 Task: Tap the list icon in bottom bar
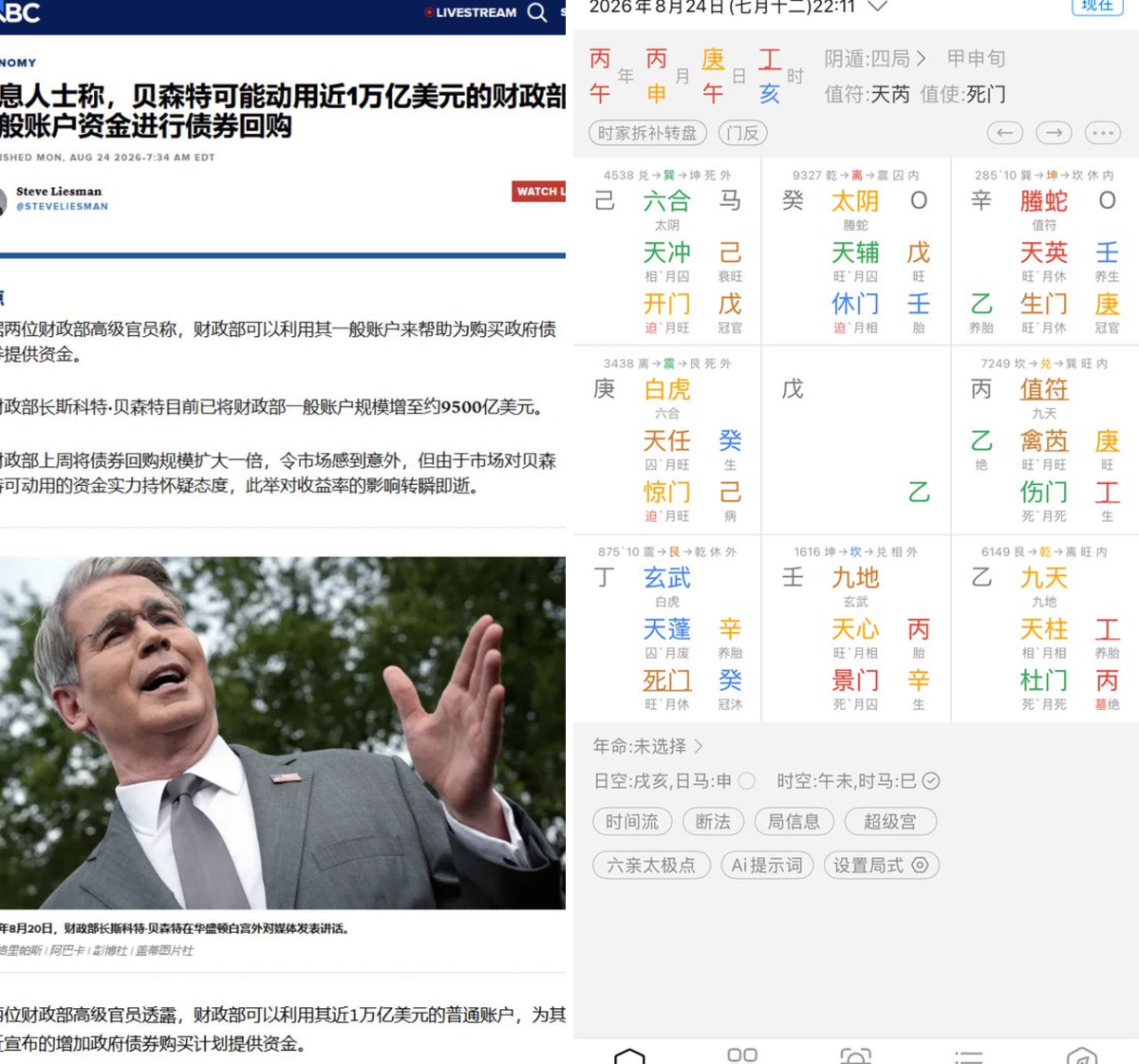968,1055
